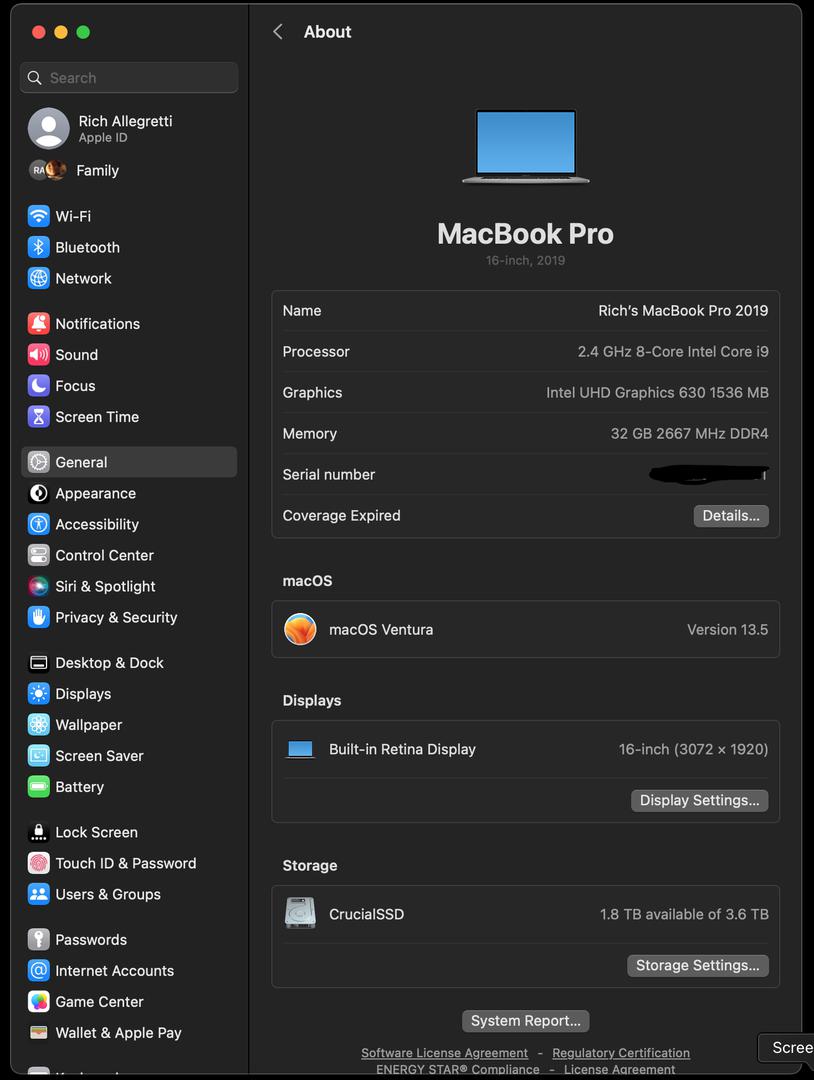
Task: Select the Network globe icon
Action: [39, 278]
